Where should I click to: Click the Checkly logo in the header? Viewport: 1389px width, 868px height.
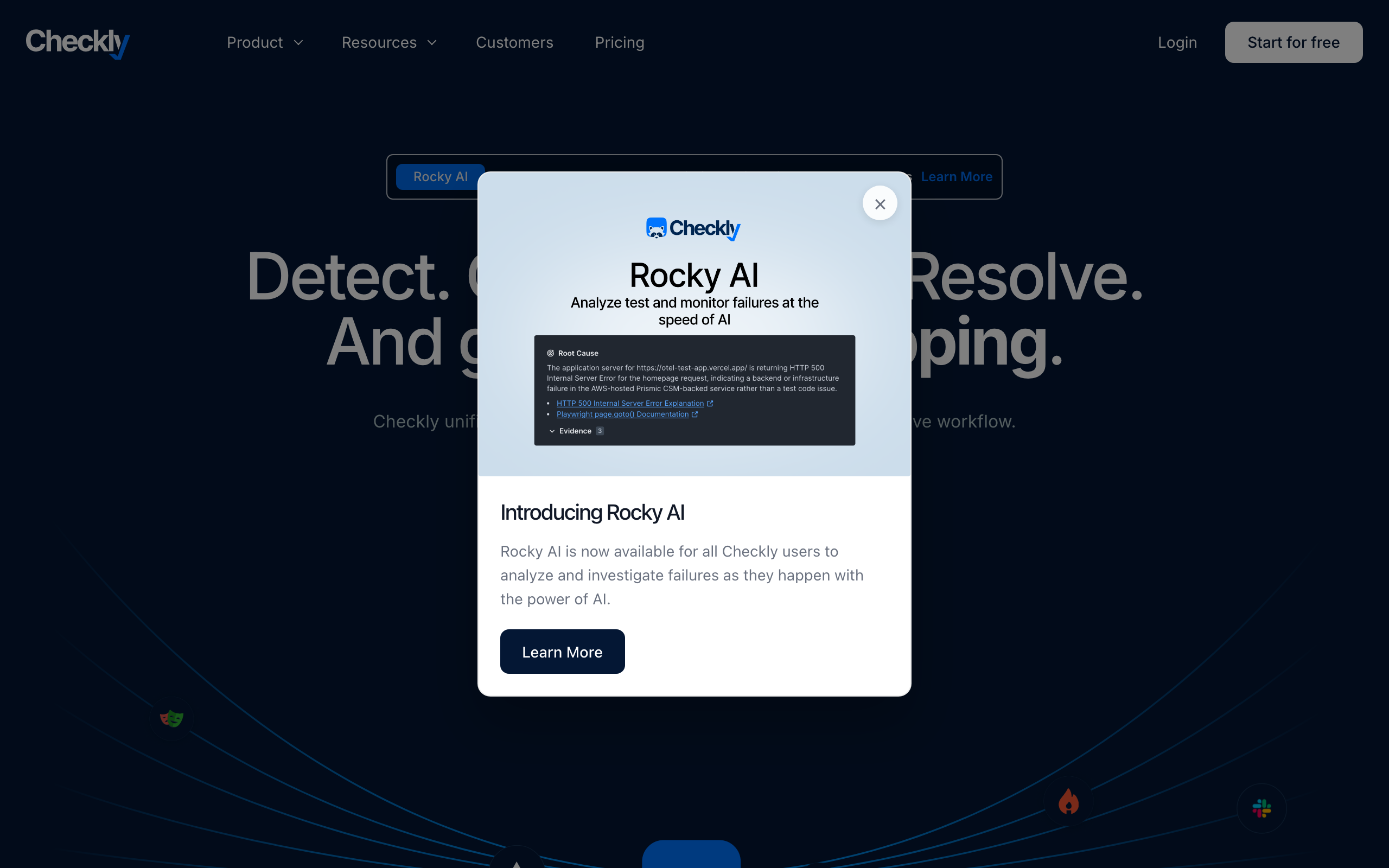coord(78,42)
